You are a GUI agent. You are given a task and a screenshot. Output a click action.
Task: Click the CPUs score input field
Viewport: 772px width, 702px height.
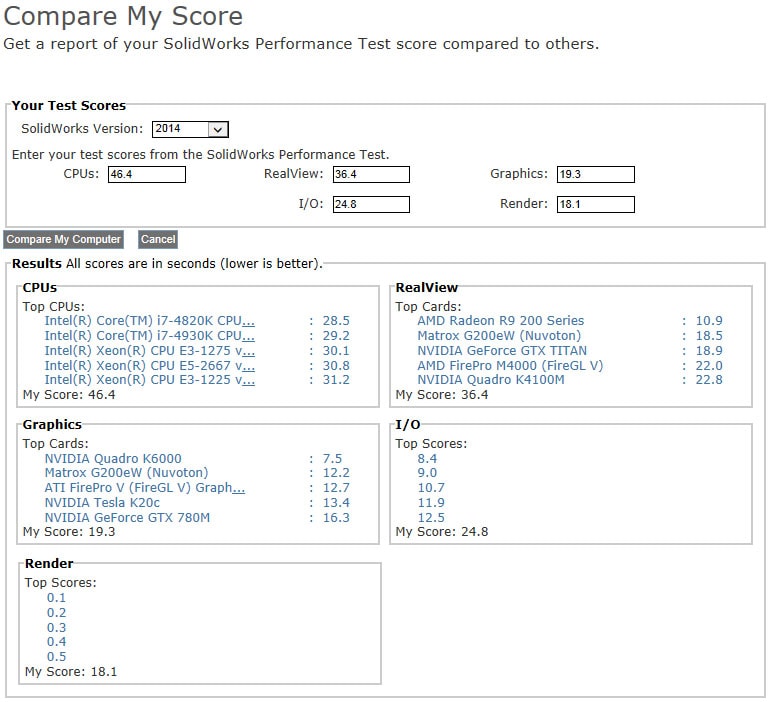click(x=147, y=174)
